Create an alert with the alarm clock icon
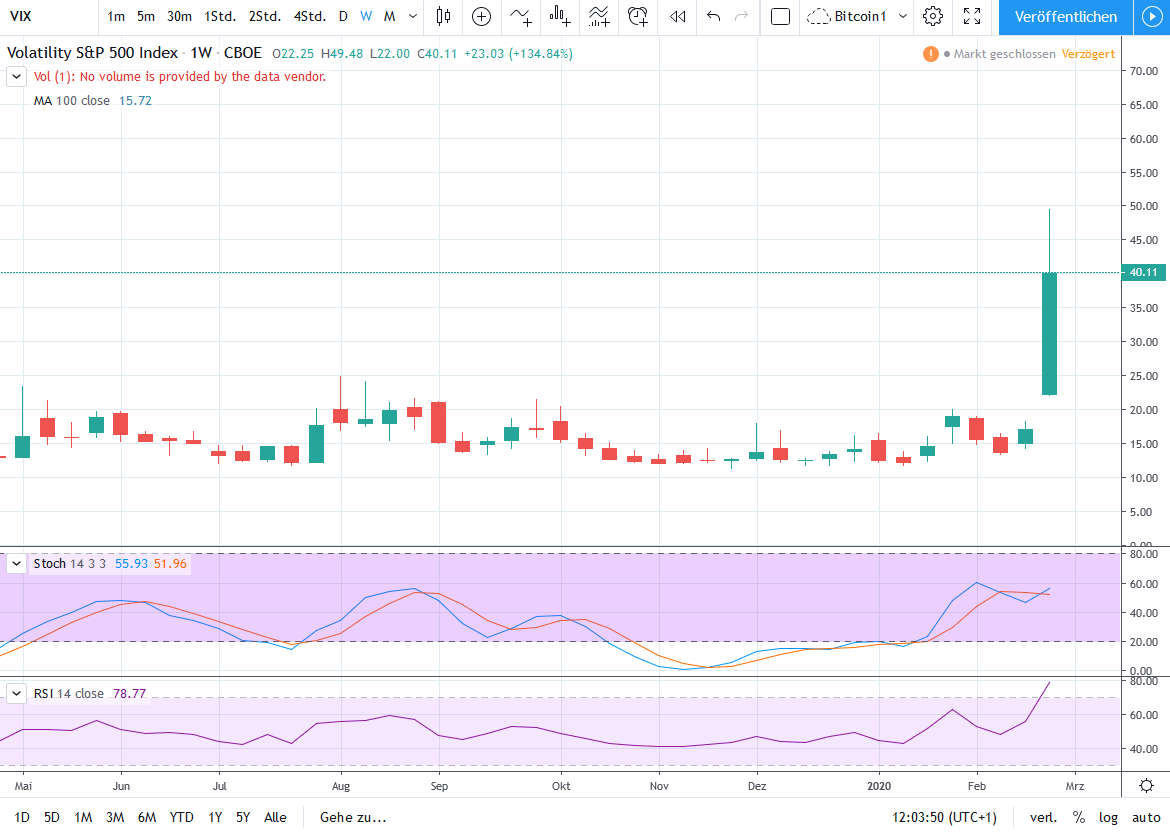Screen dimensions: 1170x834 (637, 17)
